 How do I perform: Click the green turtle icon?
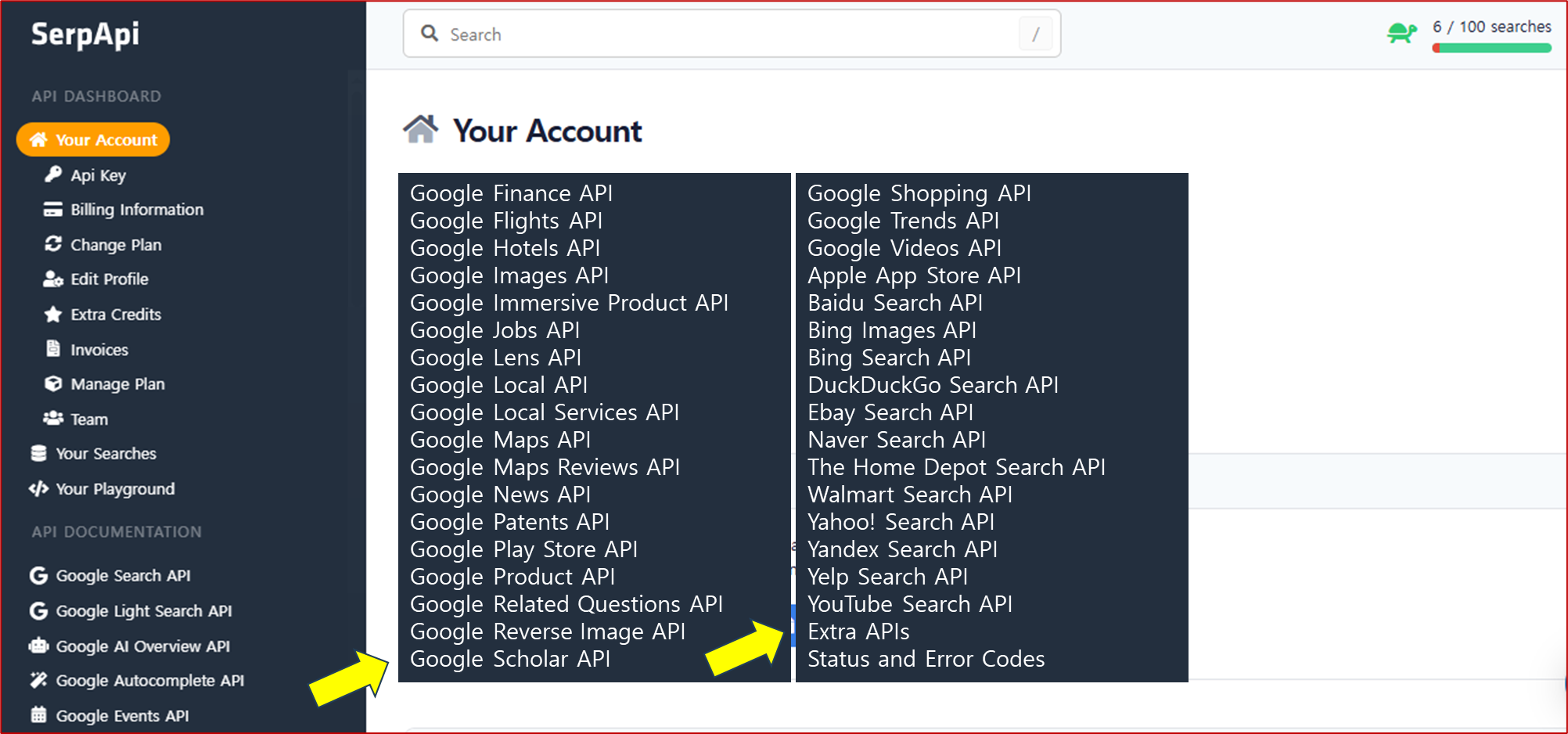pos(1401,34)
